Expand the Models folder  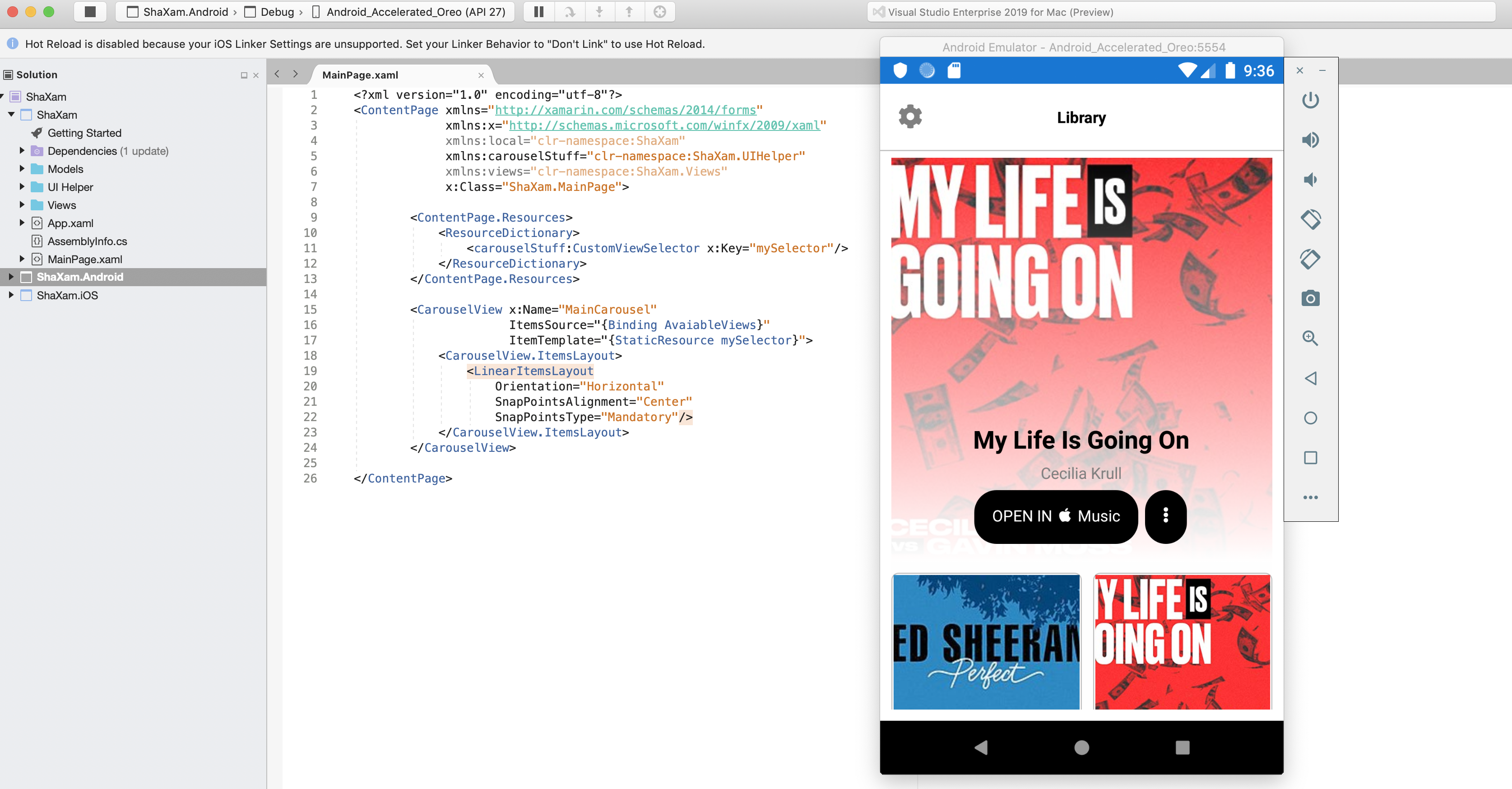22,168
